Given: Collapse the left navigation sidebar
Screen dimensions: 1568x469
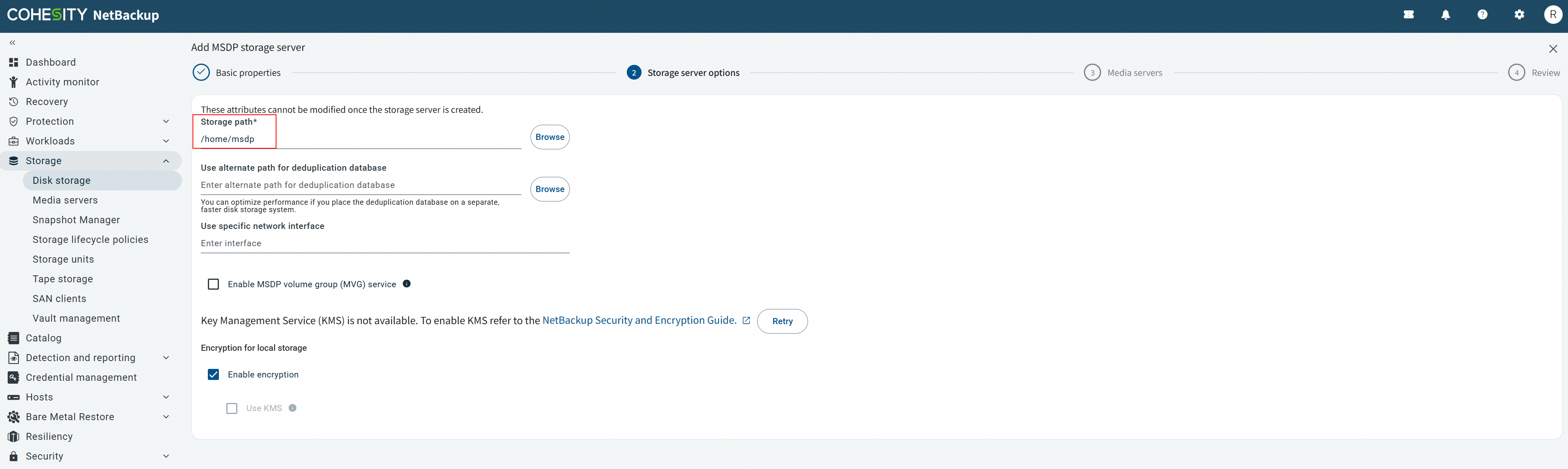Looking at the screenshot, I should tap(12, 43).
